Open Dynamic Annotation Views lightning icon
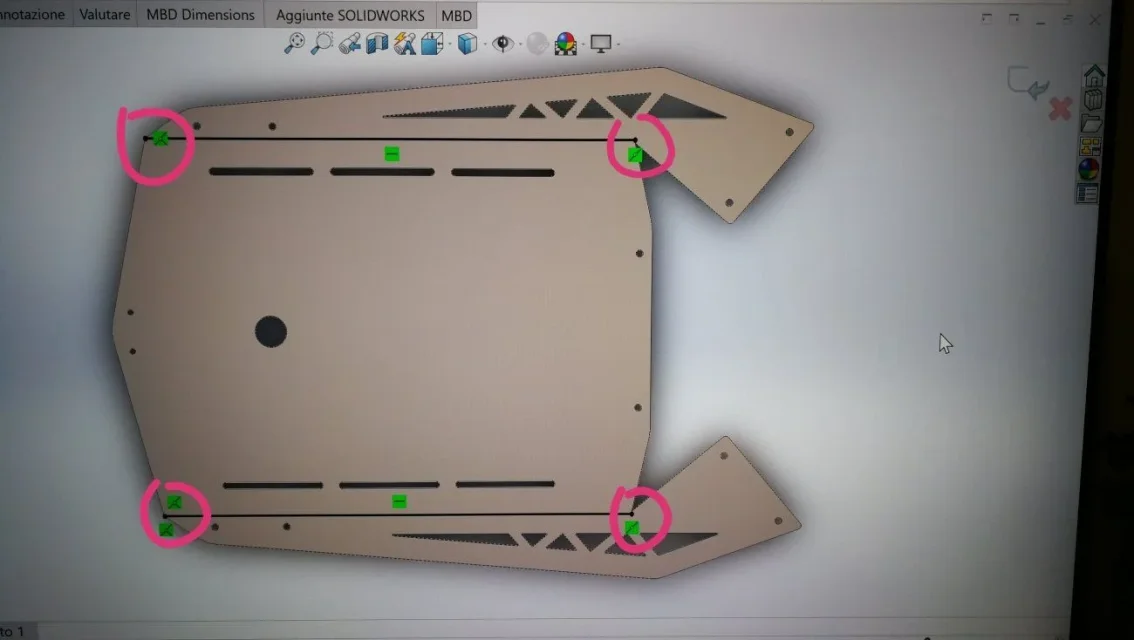The image size is (1134, 640). (x=404, y=44)
